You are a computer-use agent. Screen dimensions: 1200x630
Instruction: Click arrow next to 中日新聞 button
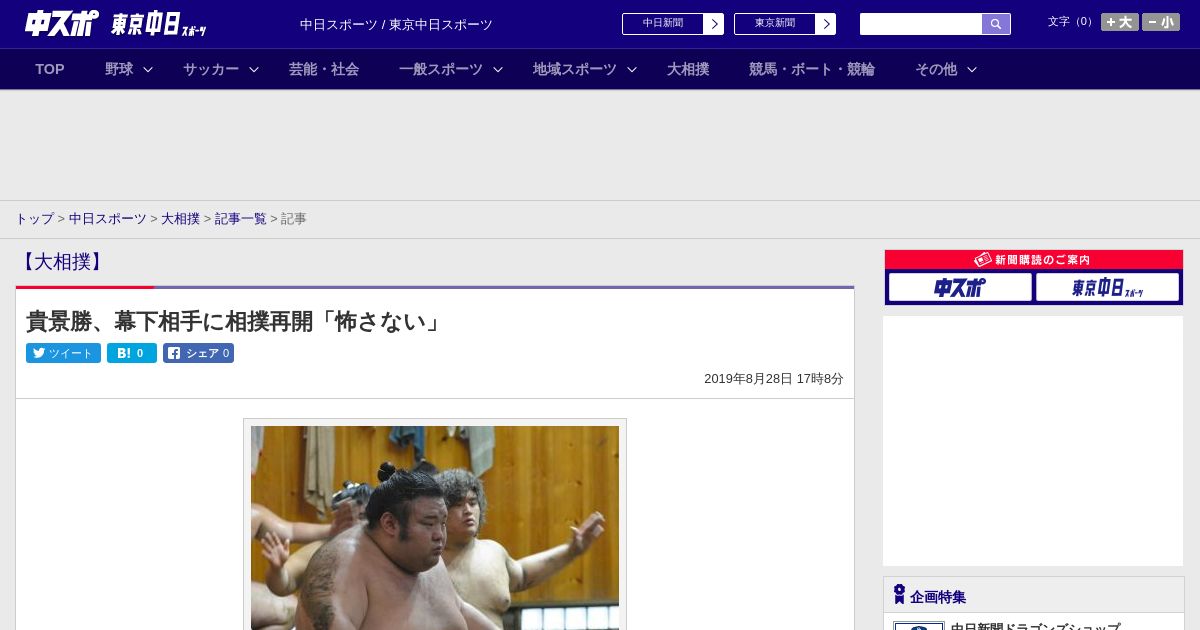(713, 24)
